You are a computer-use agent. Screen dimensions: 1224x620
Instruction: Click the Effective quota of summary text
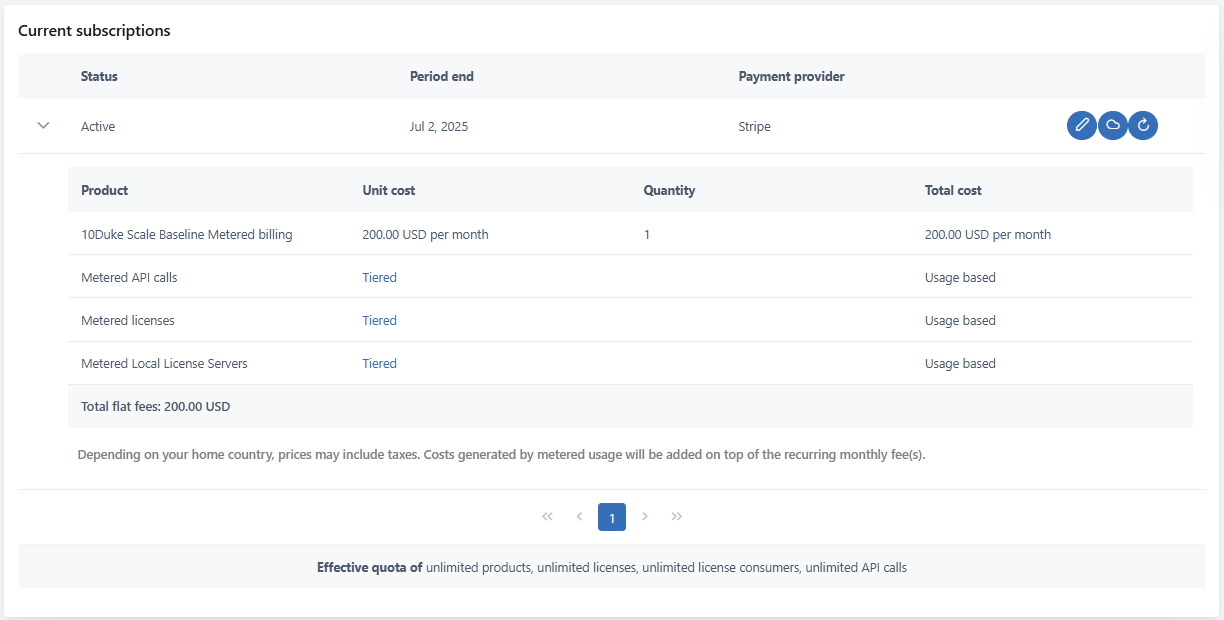coord(612,567)
